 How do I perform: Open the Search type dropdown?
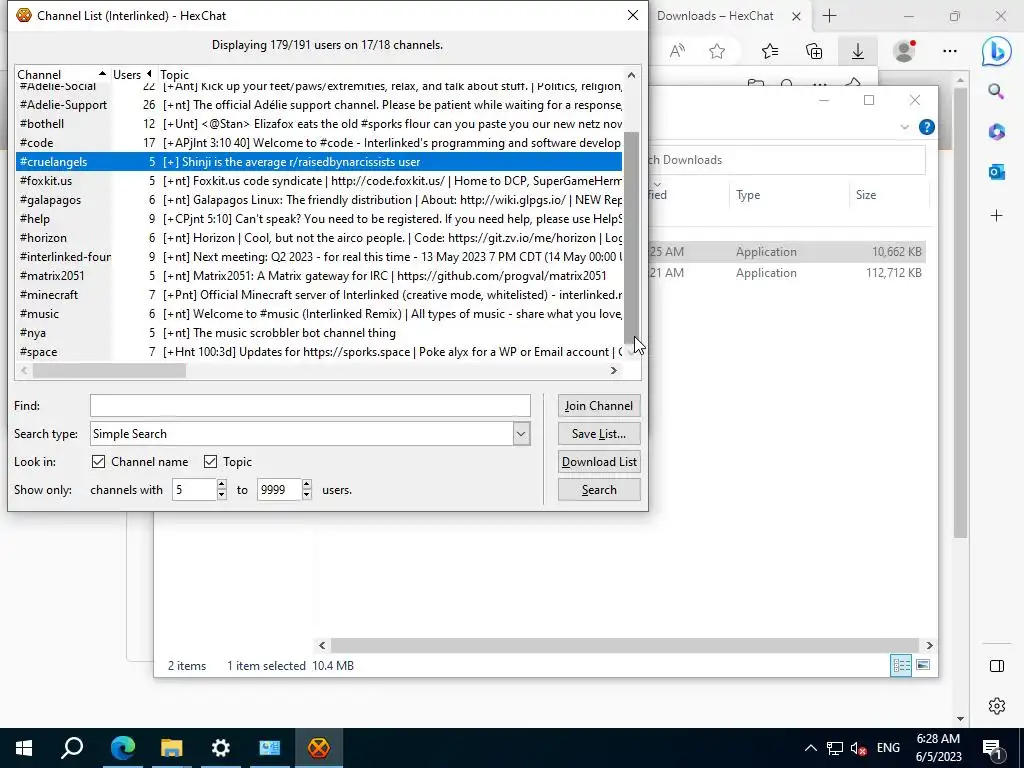pyautogui.click(x=521, y=434)
